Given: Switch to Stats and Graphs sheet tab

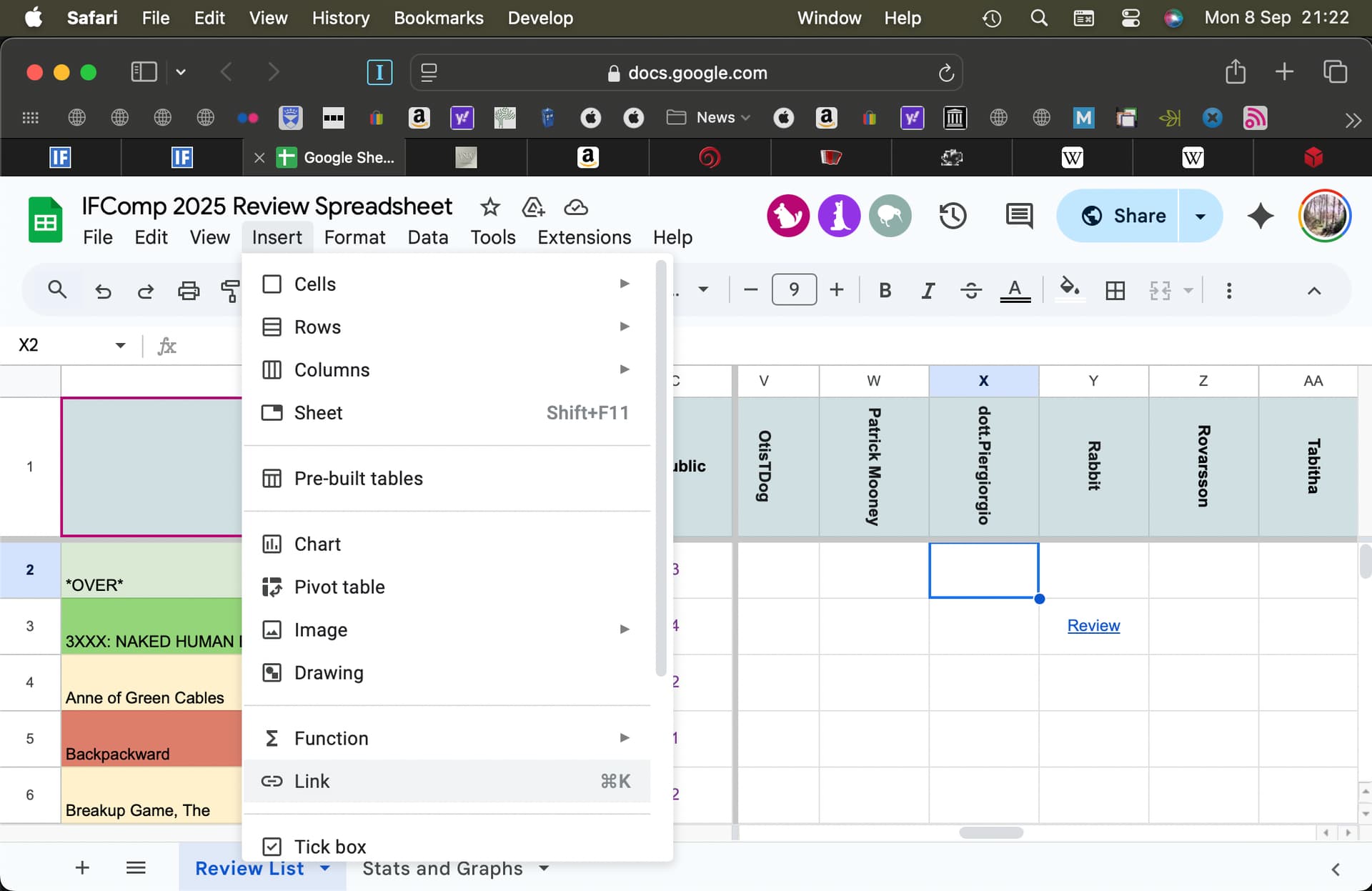Looking at the screenshot, I should (442, 868).
